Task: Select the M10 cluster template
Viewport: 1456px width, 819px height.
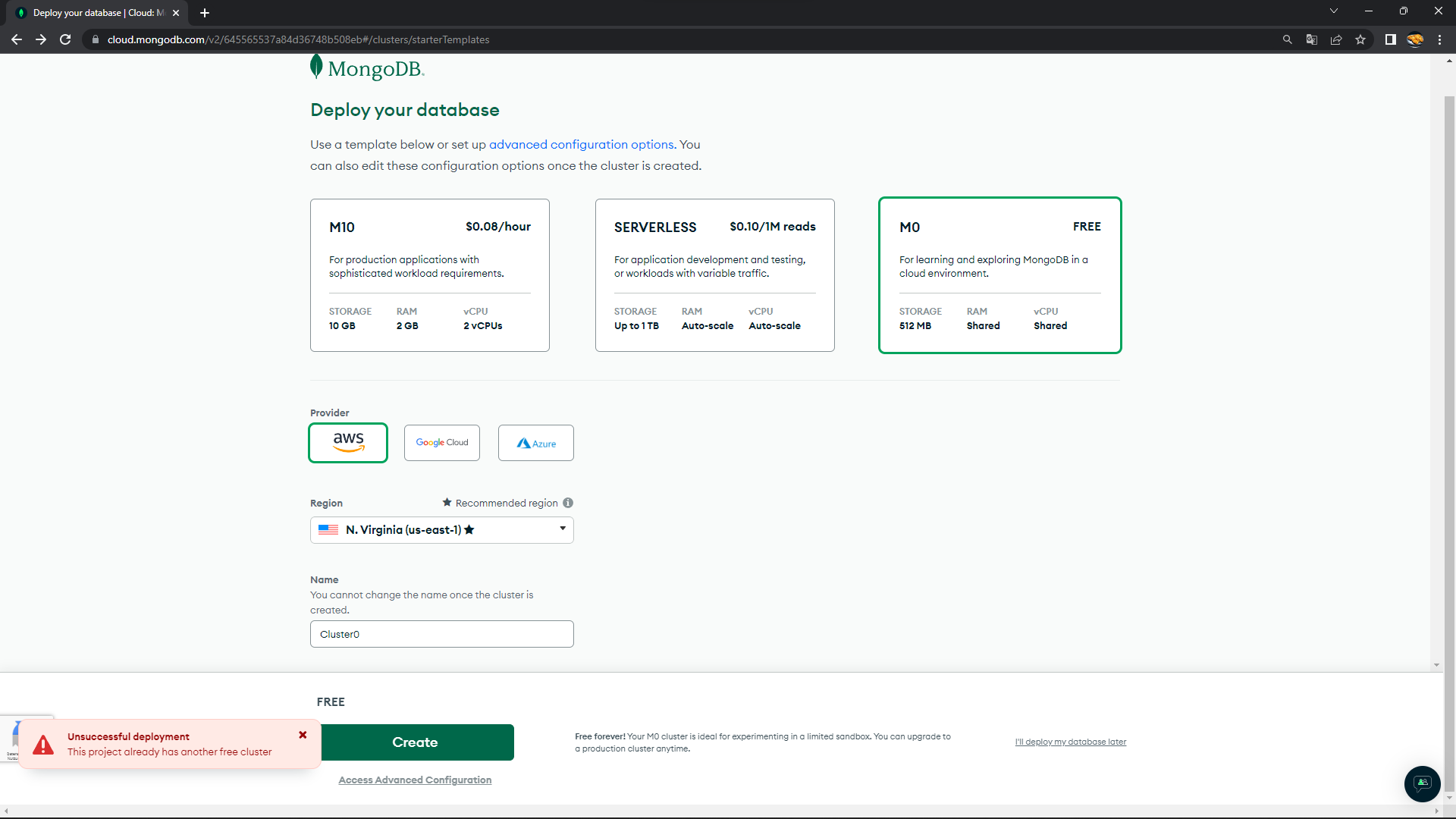Action: 429,275
